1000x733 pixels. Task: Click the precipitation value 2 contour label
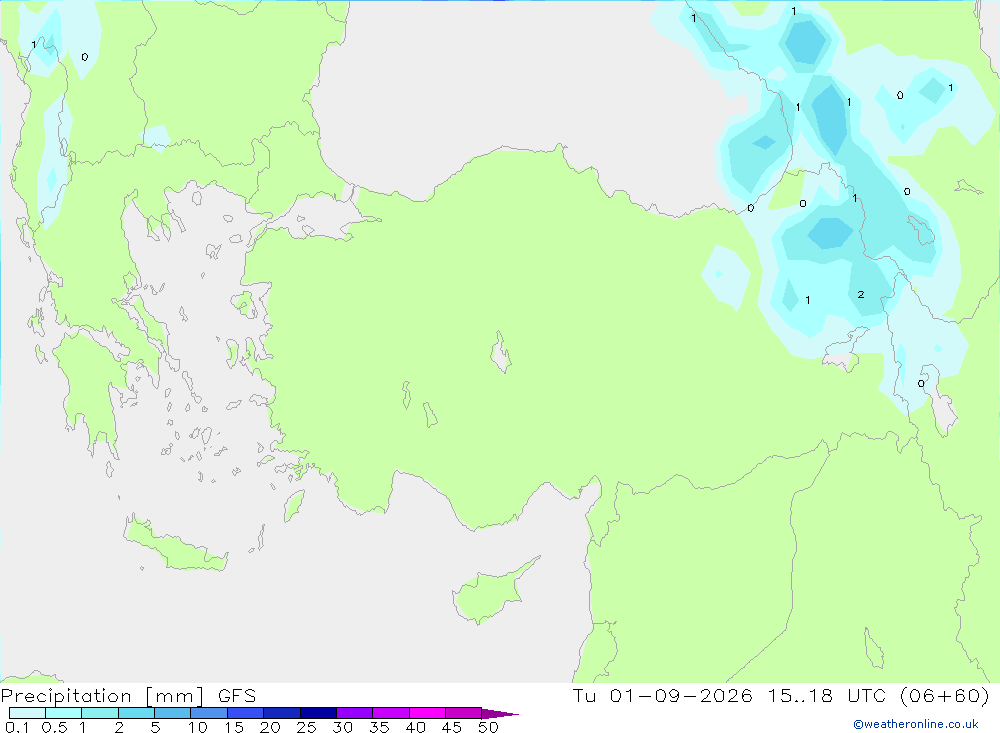(861, 294)
